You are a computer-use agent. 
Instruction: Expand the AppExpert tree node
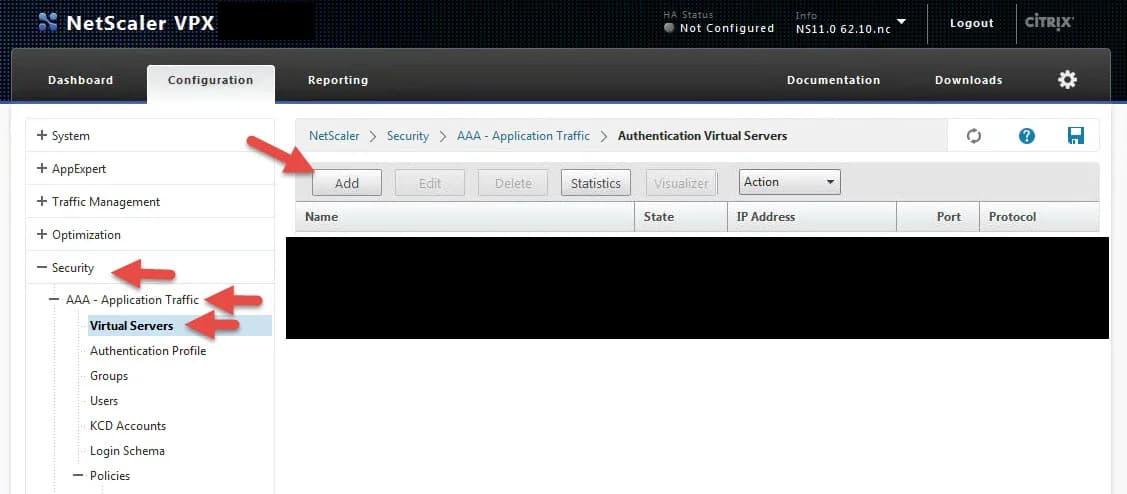tap(42, 168)
